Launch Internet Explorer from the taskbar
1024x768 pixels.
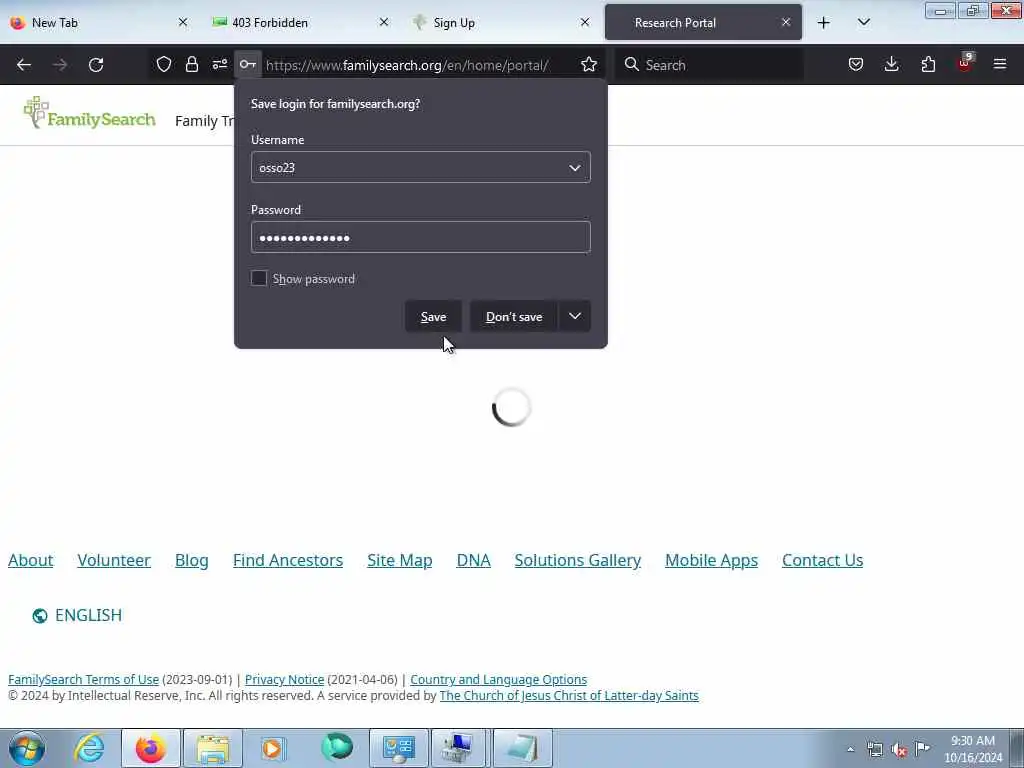[89, 748]
